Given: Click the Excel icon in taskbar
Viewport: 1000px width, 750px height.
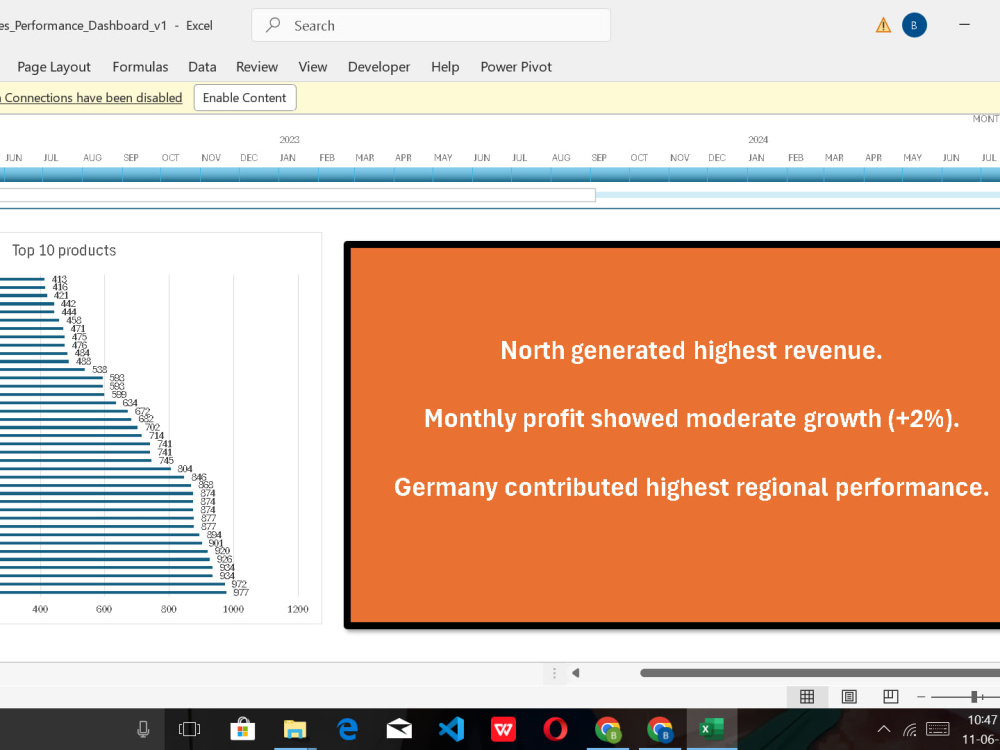Looking at the screenshot, I should click(711, 729).
